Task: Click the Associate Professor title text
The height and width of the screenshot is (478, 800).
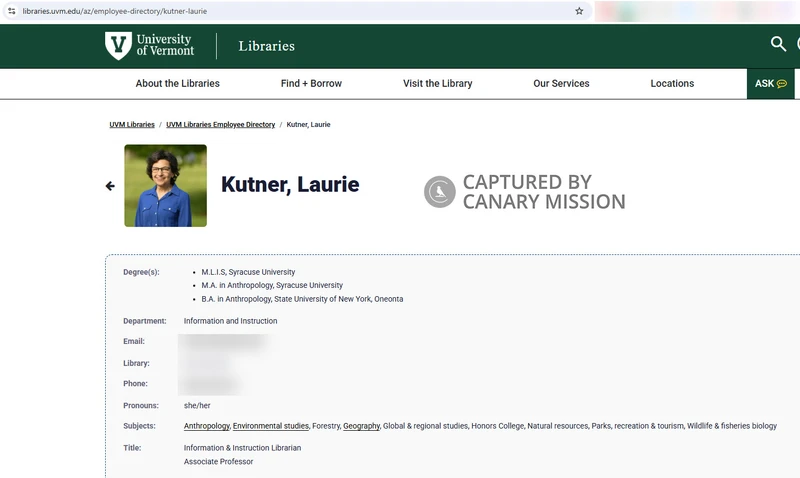Action: click(x=218, y=462)
